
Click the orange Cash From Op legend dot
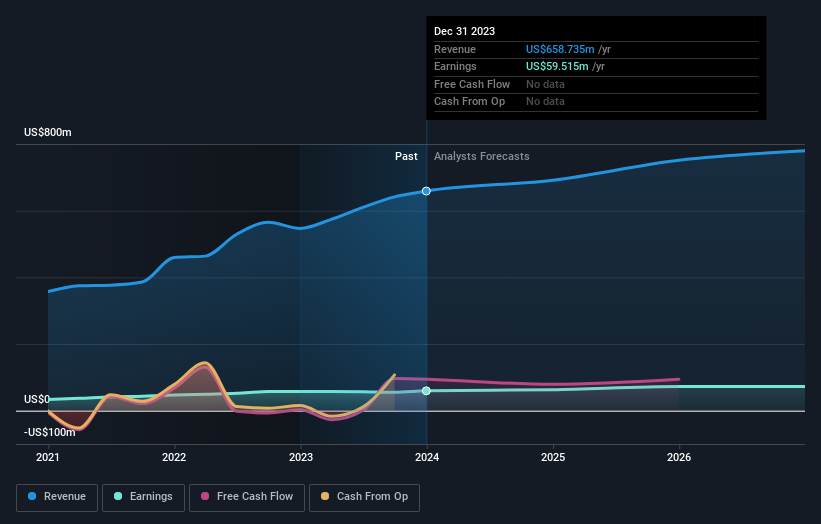coord(325,496)
